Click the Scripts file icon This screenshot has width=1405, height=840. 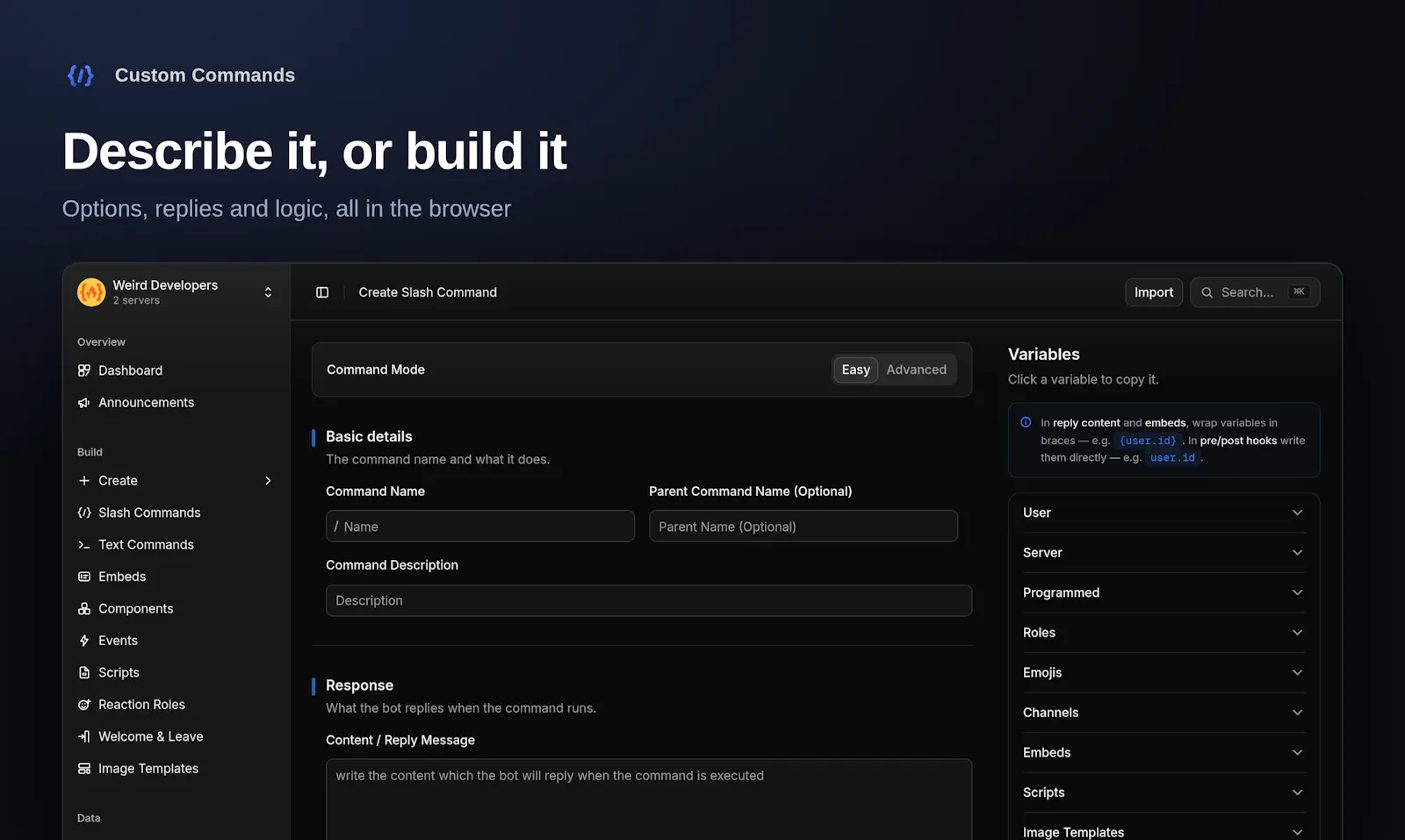pyautogui.click(x=84, y=672)
